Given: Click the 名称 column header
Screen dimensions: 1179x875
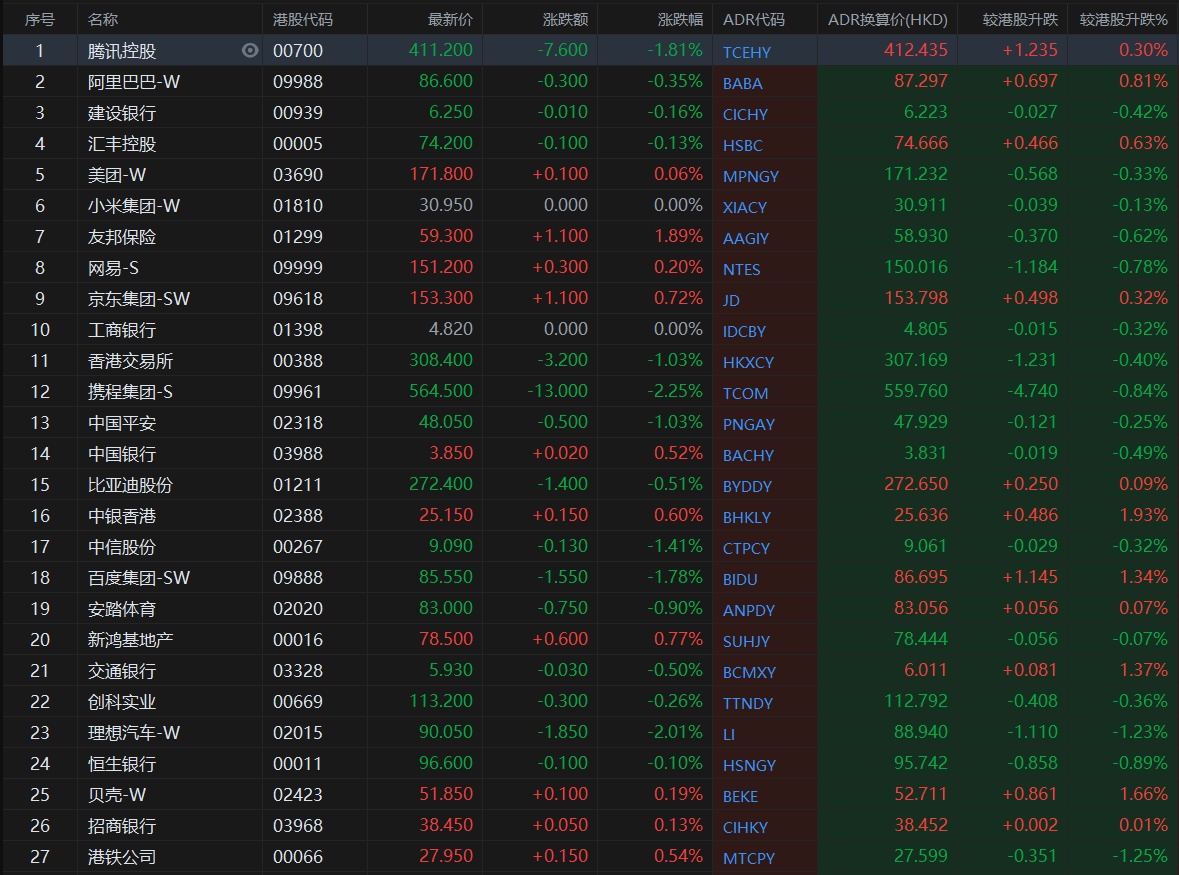Looking at the screenshot, I should tap(102, 19).
